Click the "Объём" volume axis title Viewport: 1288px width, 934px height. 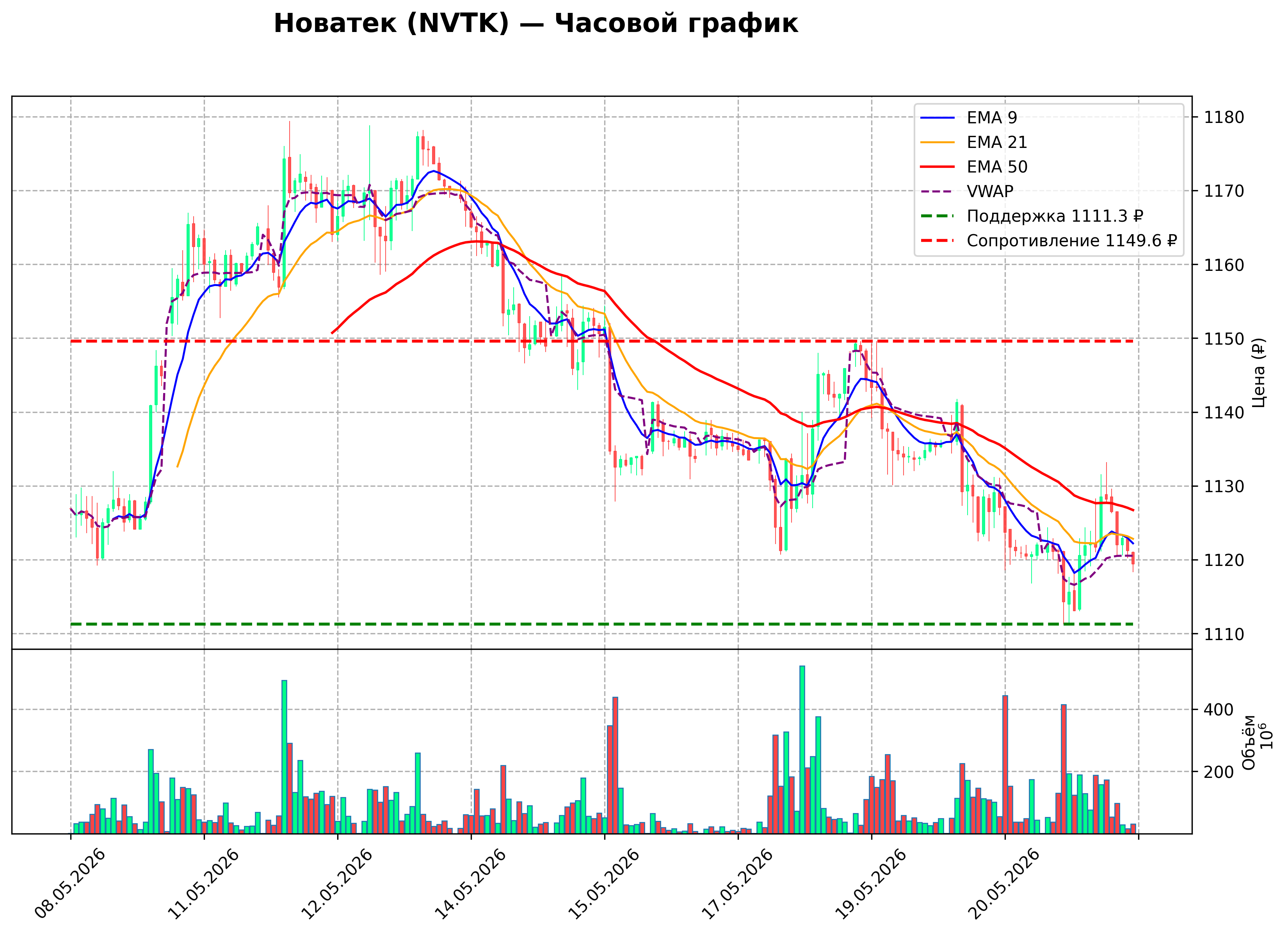[x=1248, y=742]
